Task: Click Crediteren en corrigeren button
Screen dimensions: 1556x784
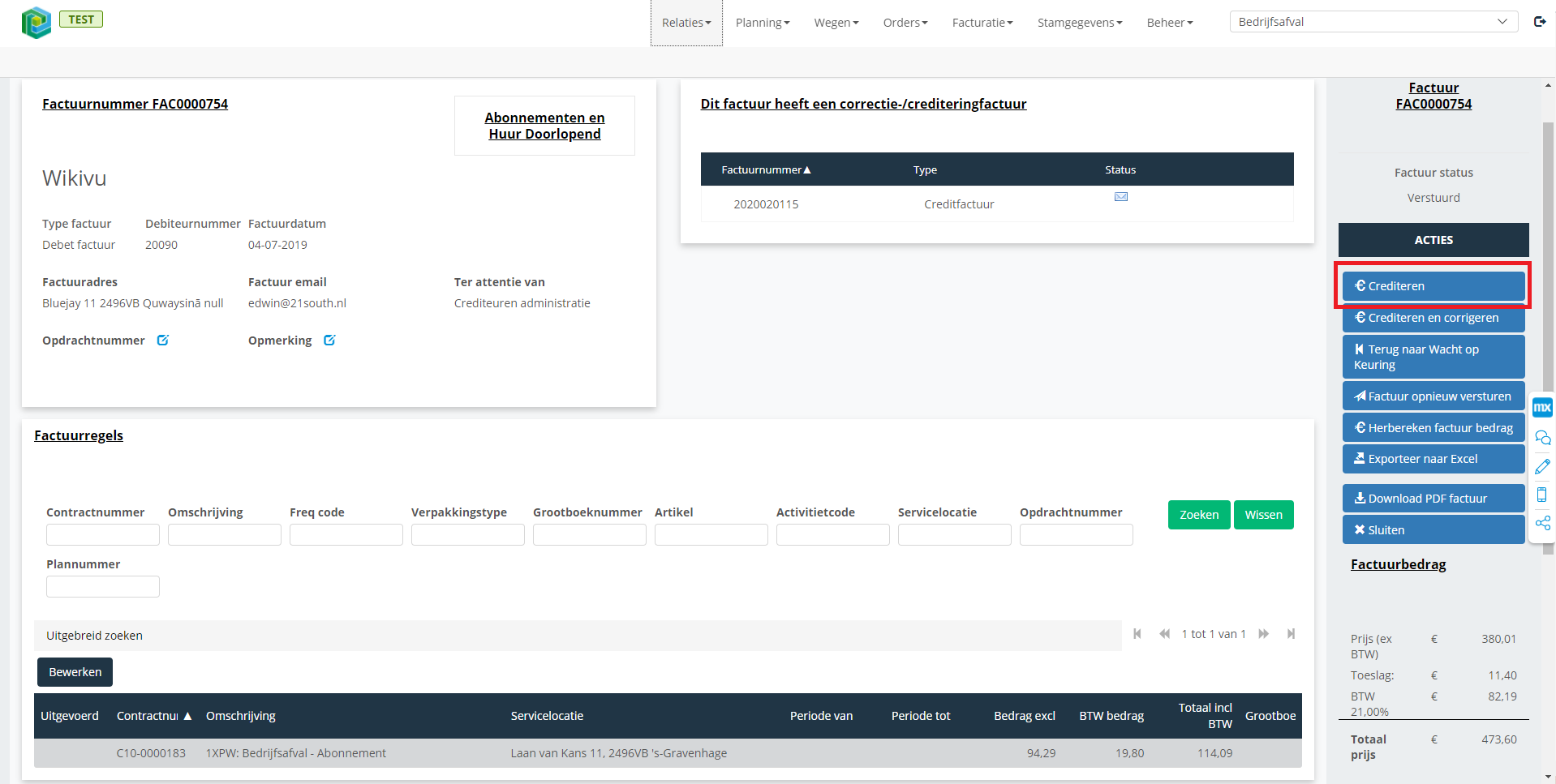Action: point(1433,318)
